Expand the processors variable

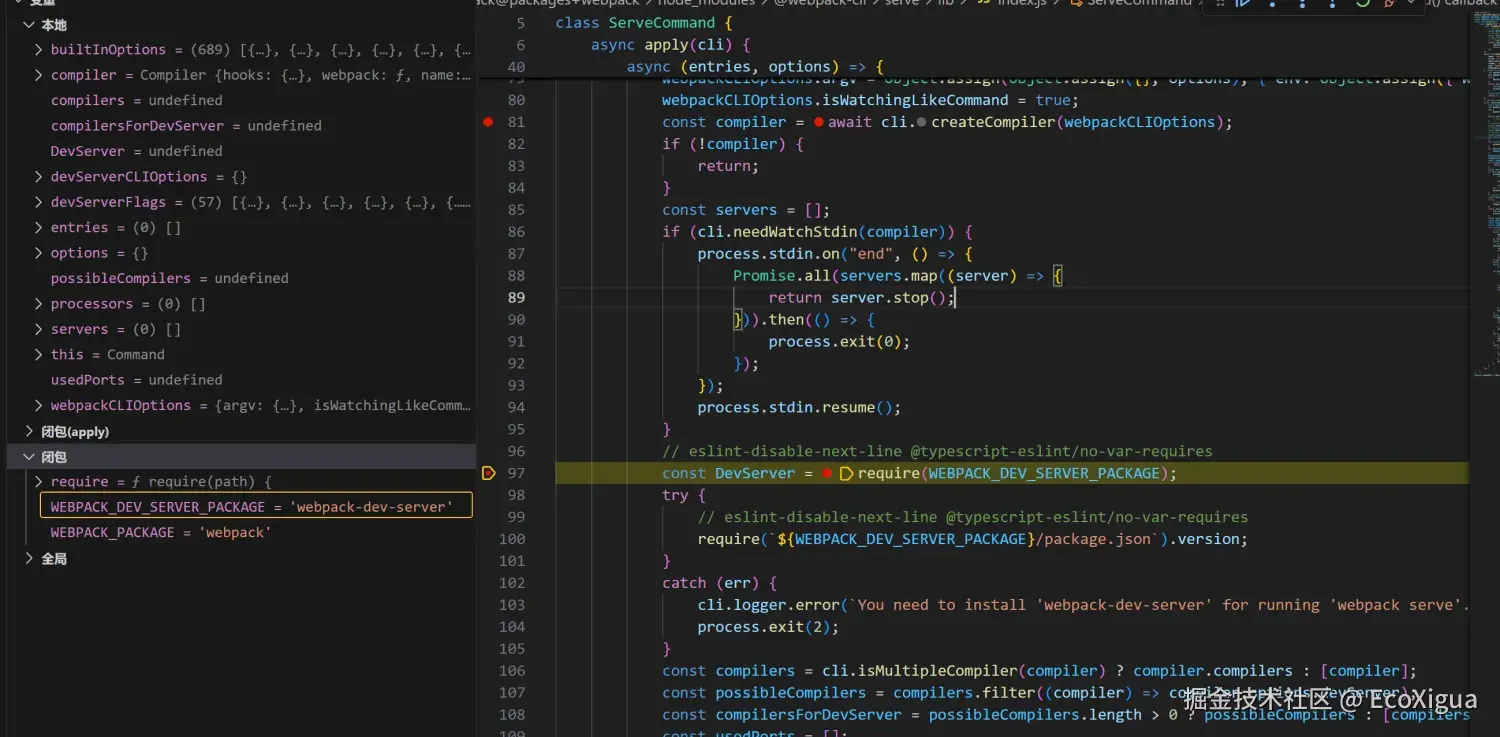[38, 304]
